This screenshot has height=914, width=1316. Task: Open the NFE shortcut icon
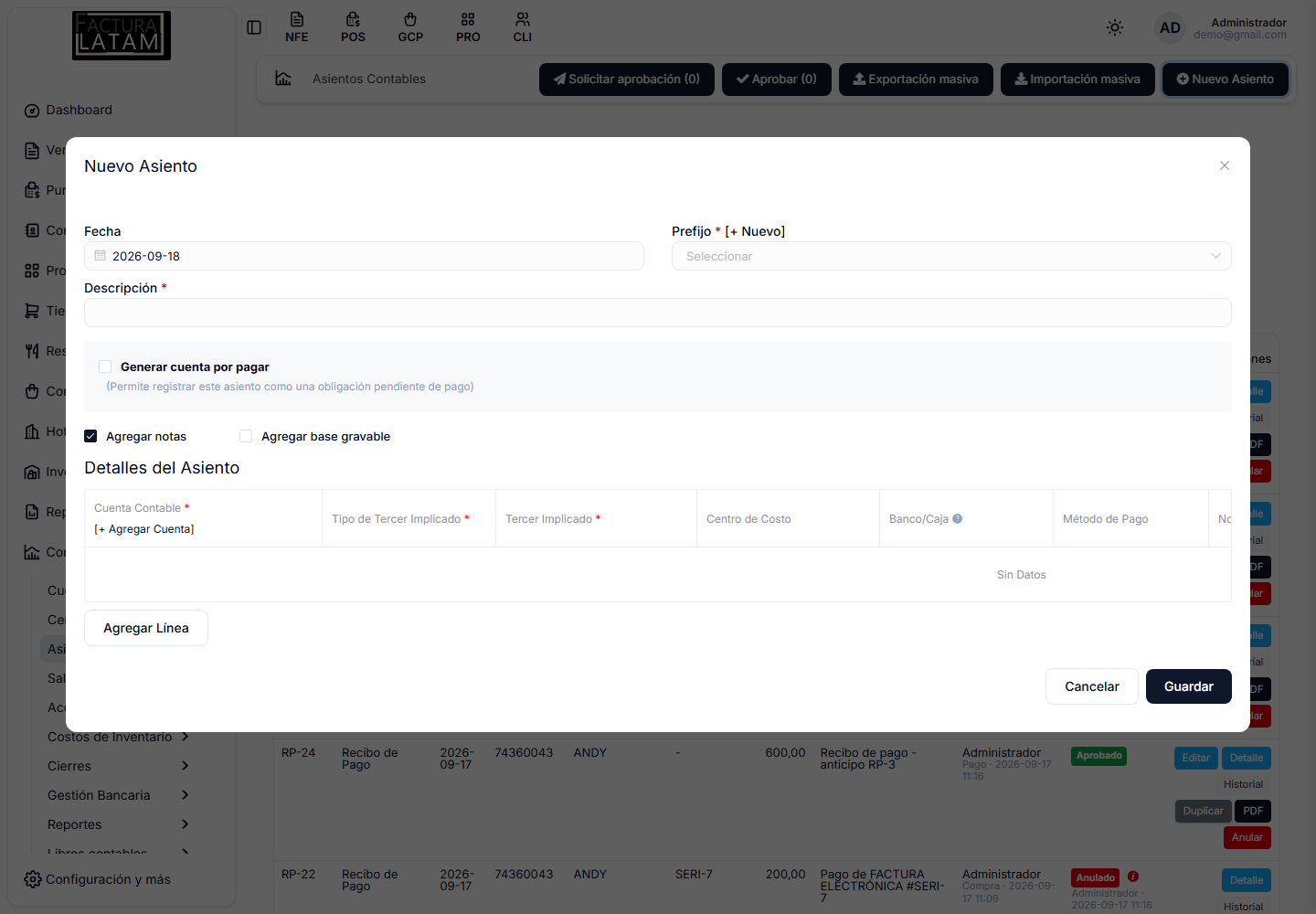pos(296,27)
